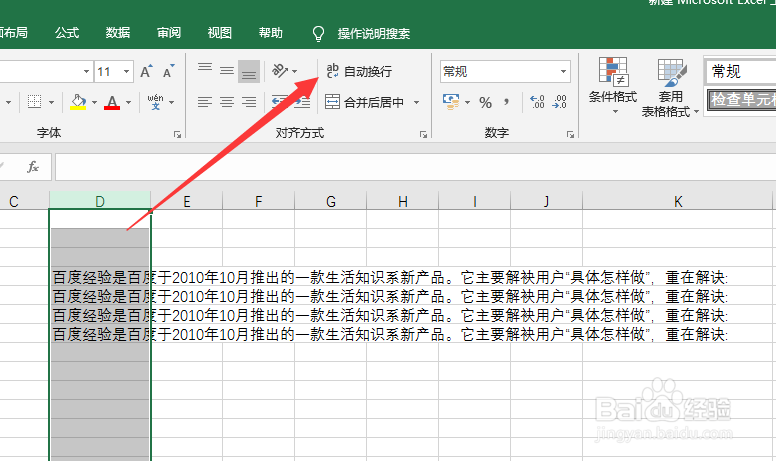Expand the border style dropdown arrow
The image size is (776, 461).
click(51, 102)
